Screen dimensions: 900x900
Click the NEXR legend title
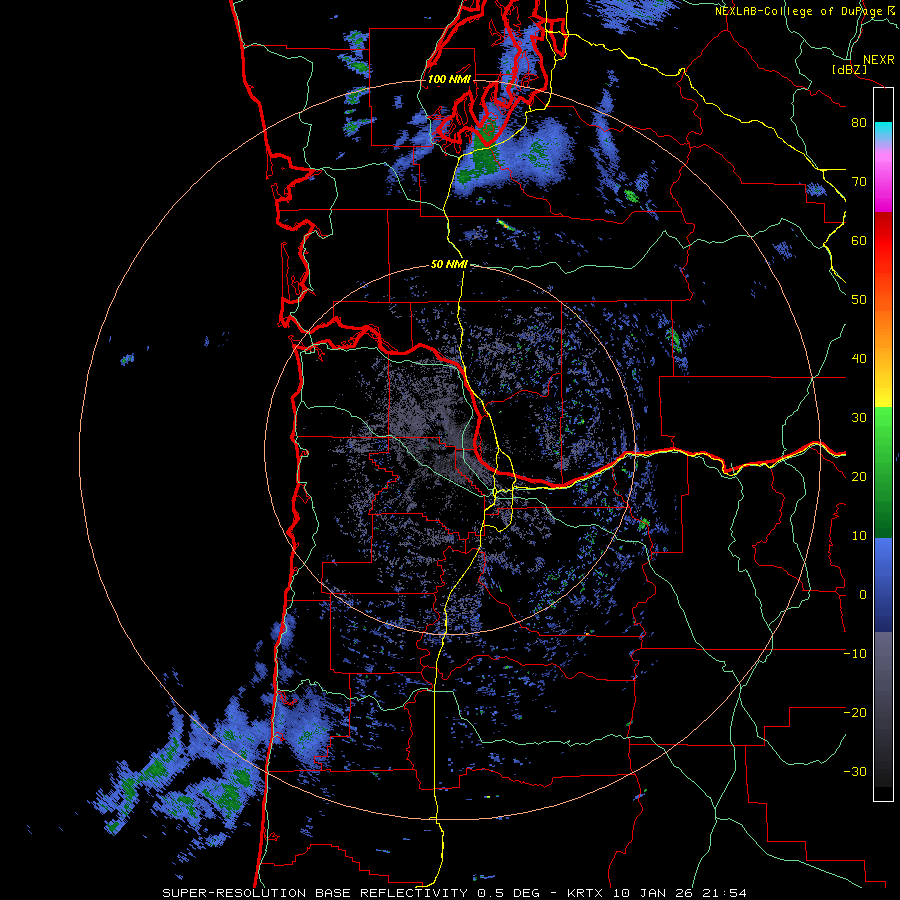(x=878, y=60)
